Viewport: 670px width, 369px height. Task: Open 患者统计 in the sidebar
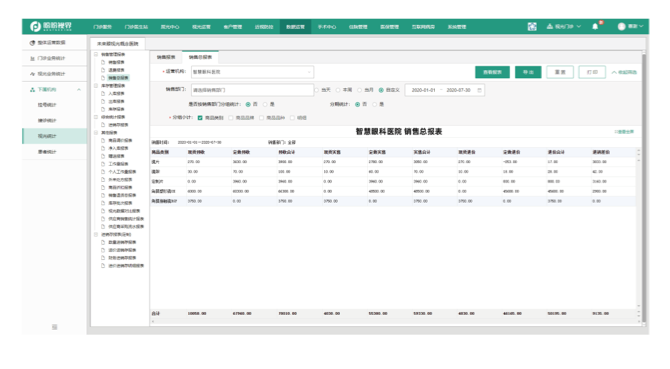pos(47,152)
